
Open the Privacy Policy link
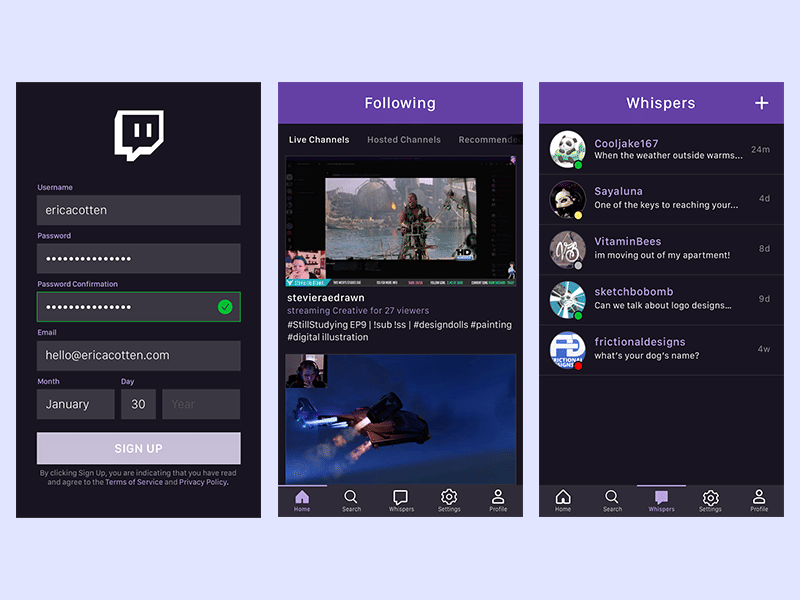click(203, 482)
